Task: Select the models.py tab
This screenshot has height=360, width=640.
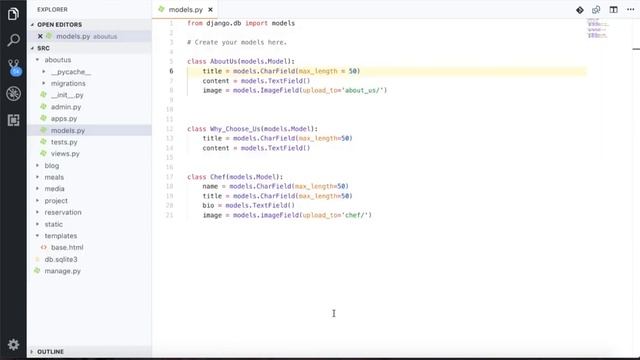Action: coord(185,9)
